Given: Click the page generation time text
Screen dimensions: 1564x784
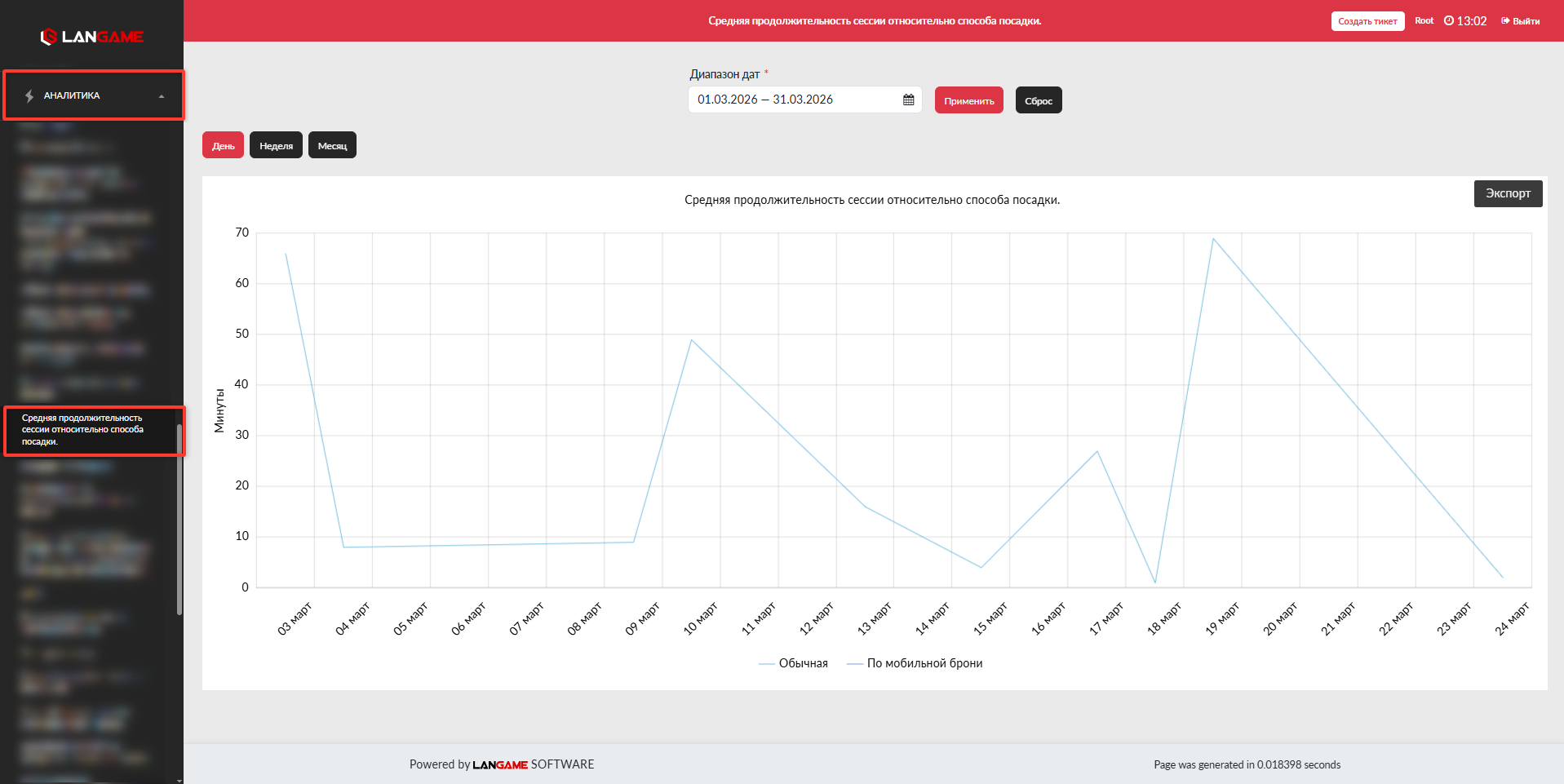Looking at the screenshot, I should [x=1247, y=764].
